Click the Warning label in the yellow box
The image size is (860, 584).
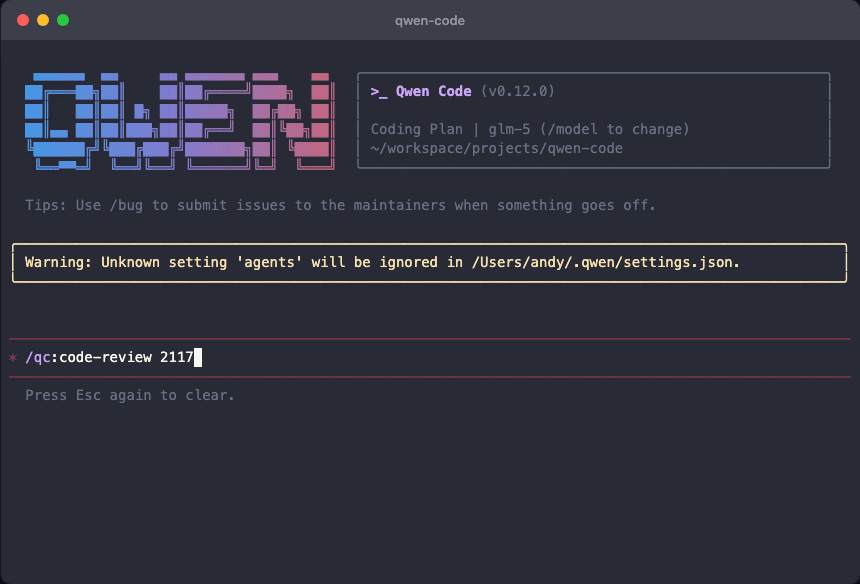(x=58, y=262)
